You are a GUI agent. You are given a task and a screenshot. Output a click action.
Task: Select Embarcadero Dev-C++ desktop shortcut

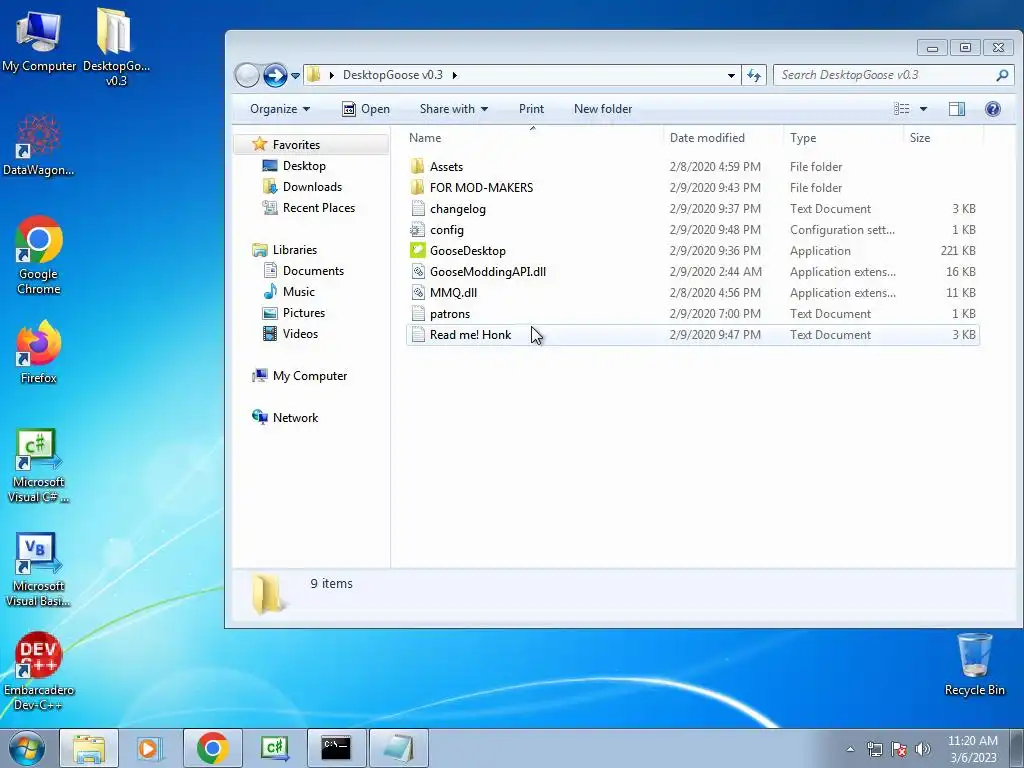[39, 671]
